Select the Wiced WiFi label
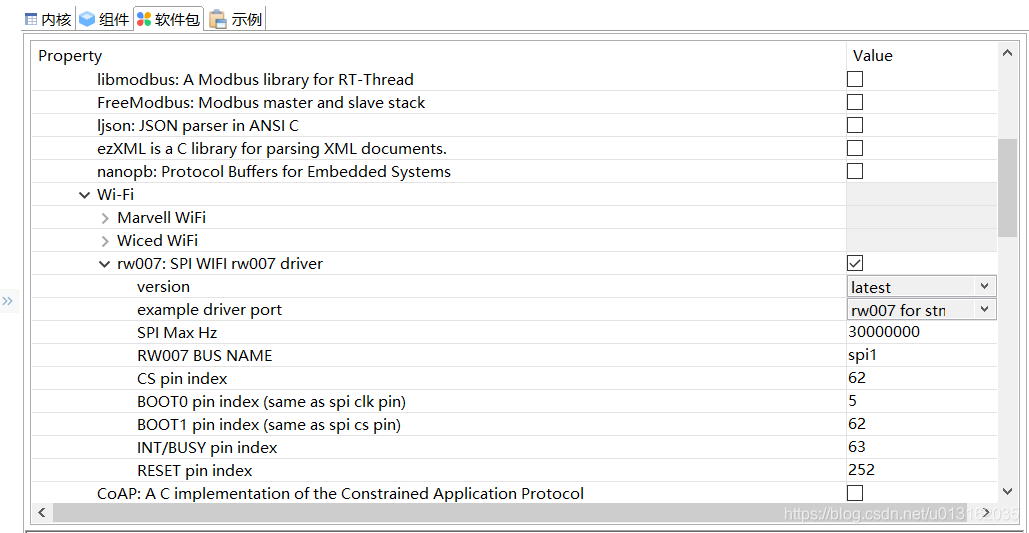The width and height of the screenshot is (1029, 533). tap(158, 240)
